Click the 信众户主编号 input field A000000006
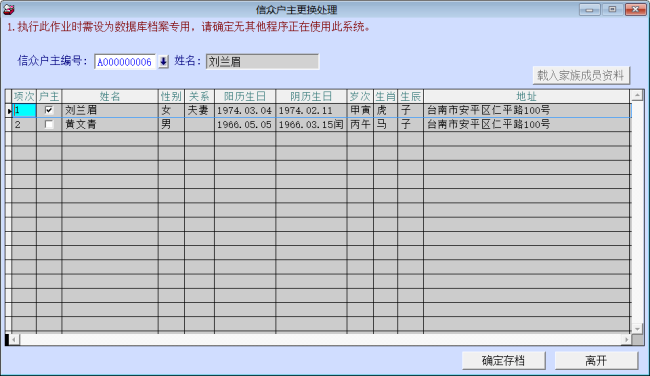The width and height of the screenshot is (650, 376). [125, 62]
